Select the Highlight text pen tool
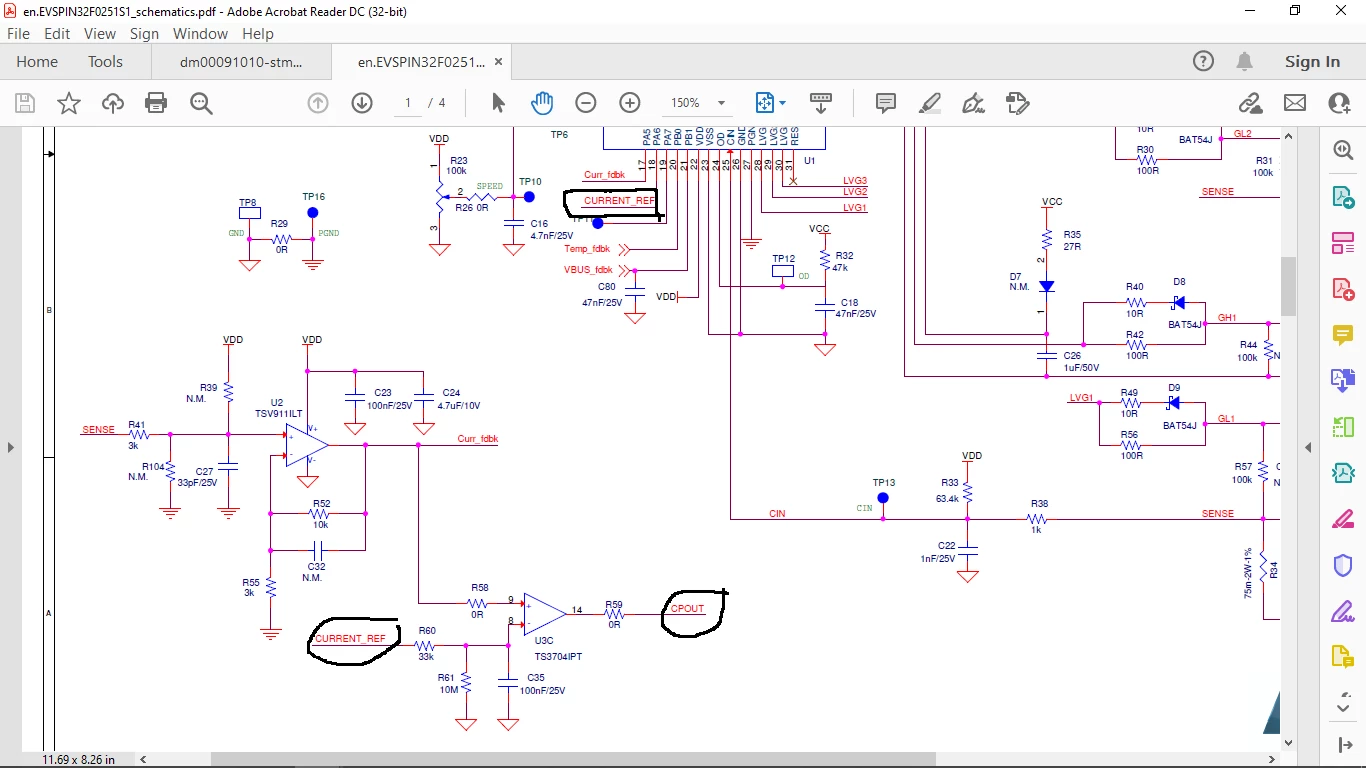Screen dimensions: 1366x768 pyautogui.click(x=930, y=103)
